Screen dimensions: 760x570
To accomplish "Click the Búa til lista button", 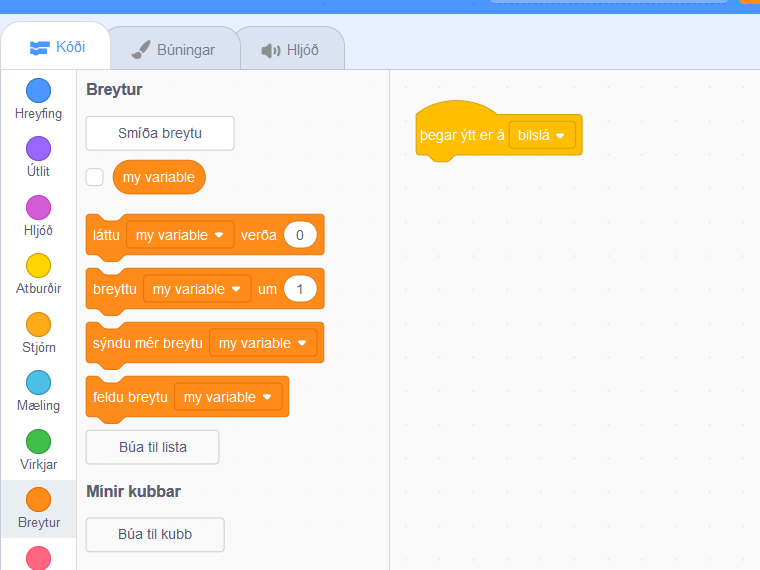I will point(153,447).
